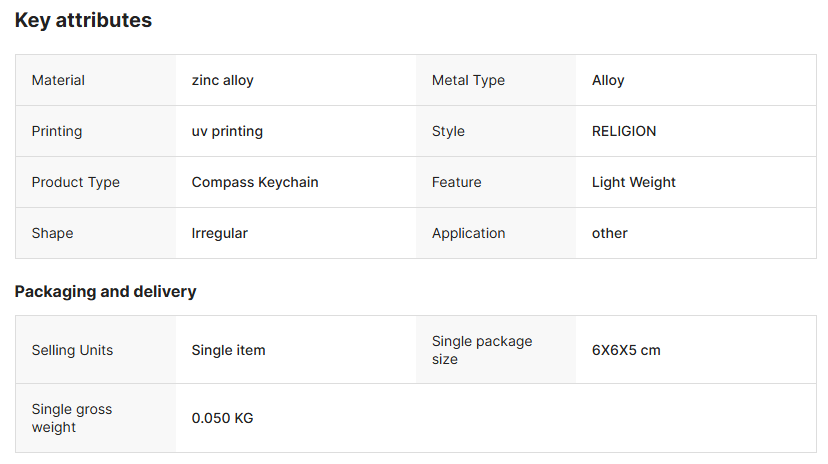The width and height of the screenshot is (828, 464).
Task: Select the Metal Type label
Action: (x=468, y=80)
